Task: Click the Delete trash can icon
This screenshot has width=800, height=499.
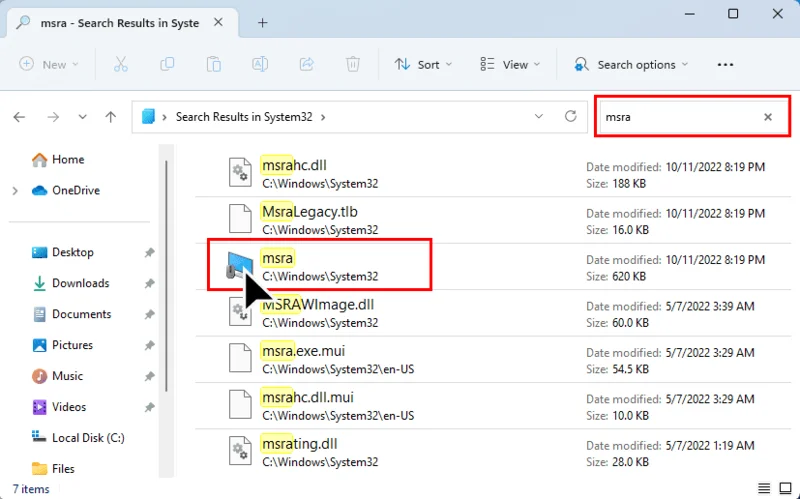Action: click(x=353, y=64)
